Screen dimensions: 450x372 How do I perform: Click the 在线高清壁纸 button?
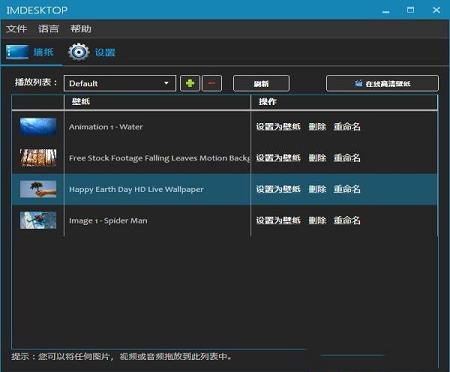[382, 83]
